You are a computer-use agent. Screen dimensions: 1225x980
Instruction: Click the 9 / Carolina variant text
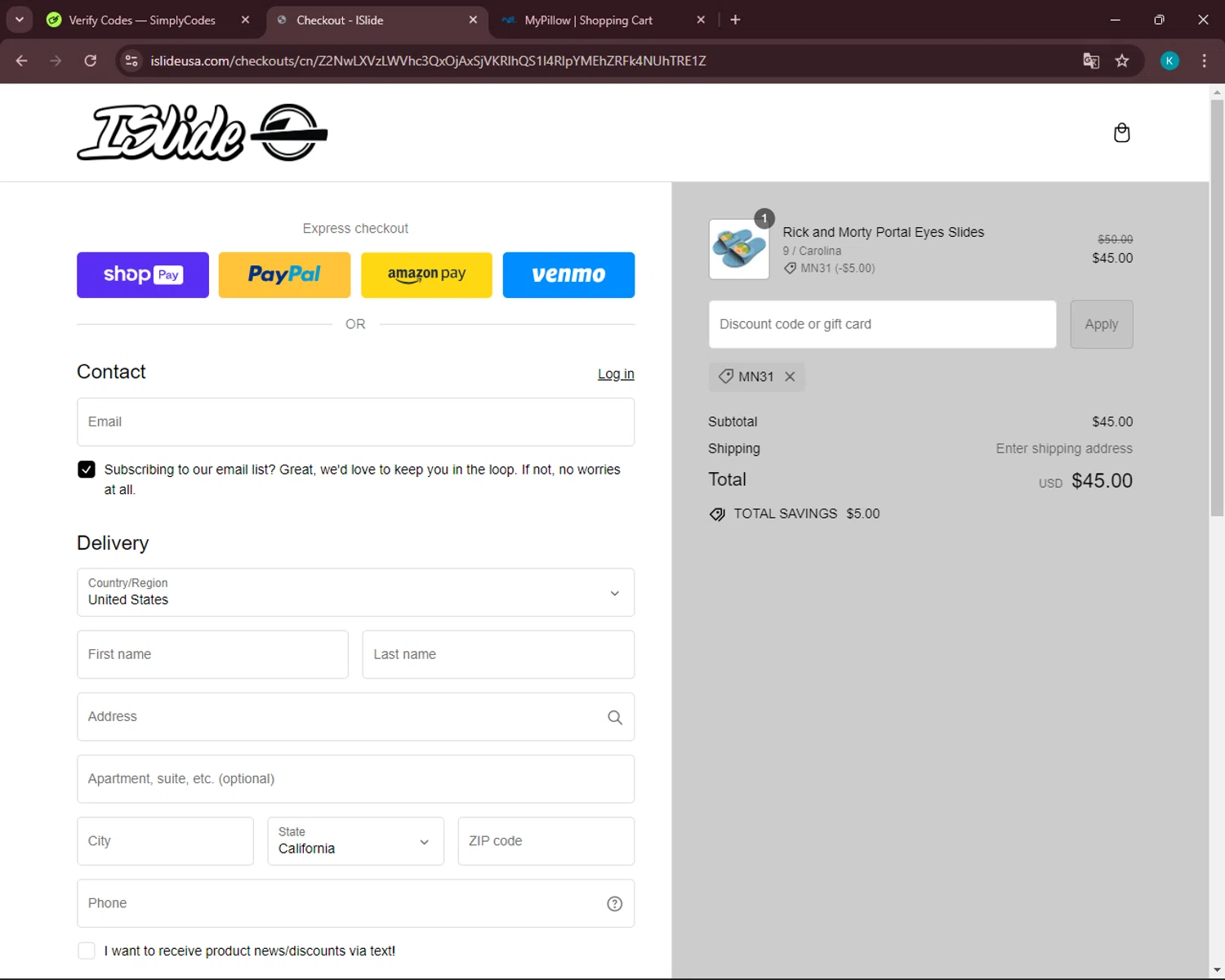[x=812, y=251]
